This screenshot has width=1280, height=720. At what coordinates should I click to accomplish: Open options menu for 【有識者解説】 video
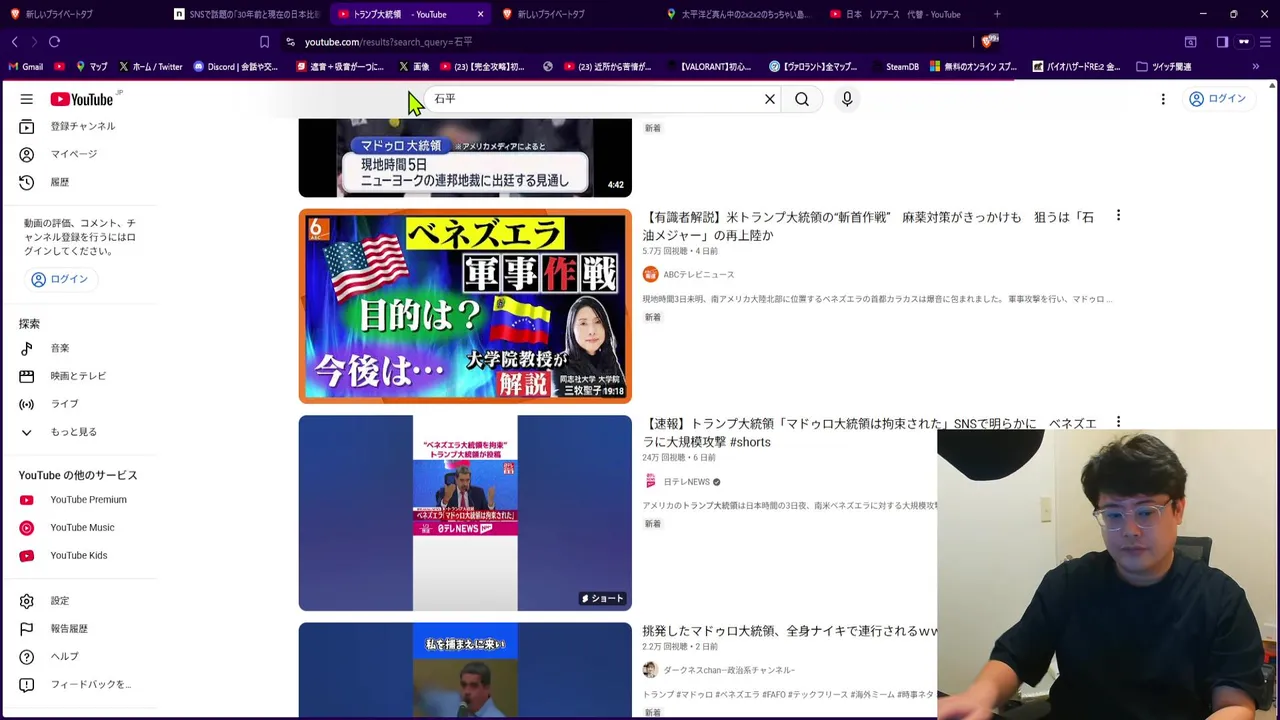point(1118,216)
